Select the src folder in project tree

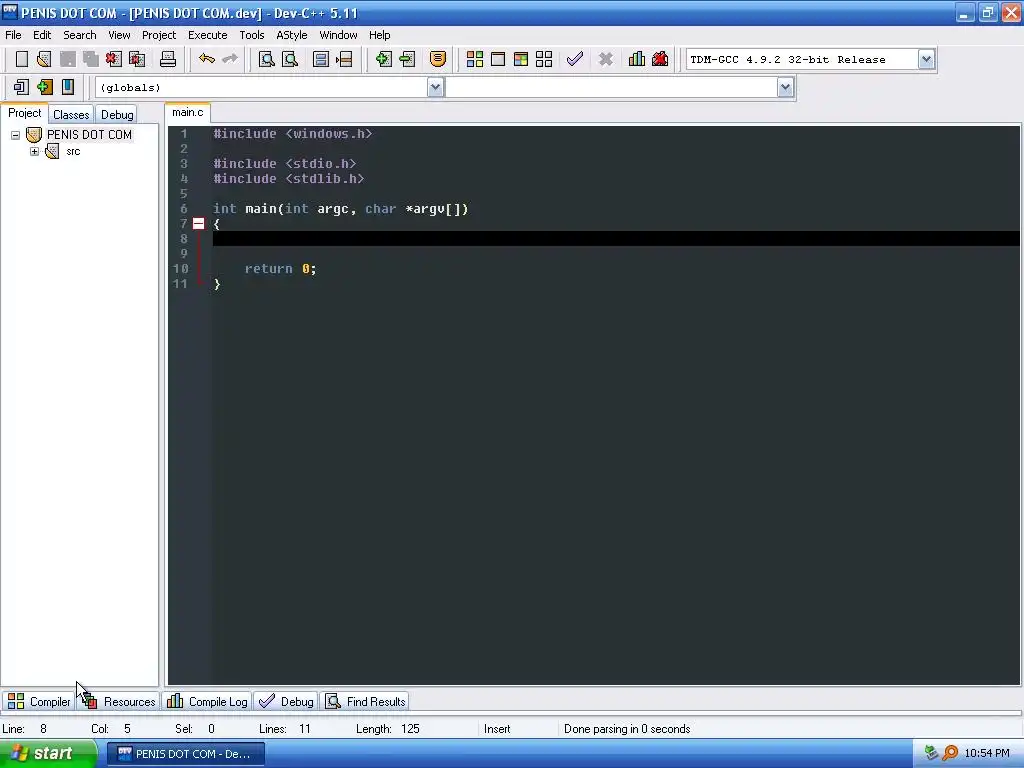tap(73, 152)
